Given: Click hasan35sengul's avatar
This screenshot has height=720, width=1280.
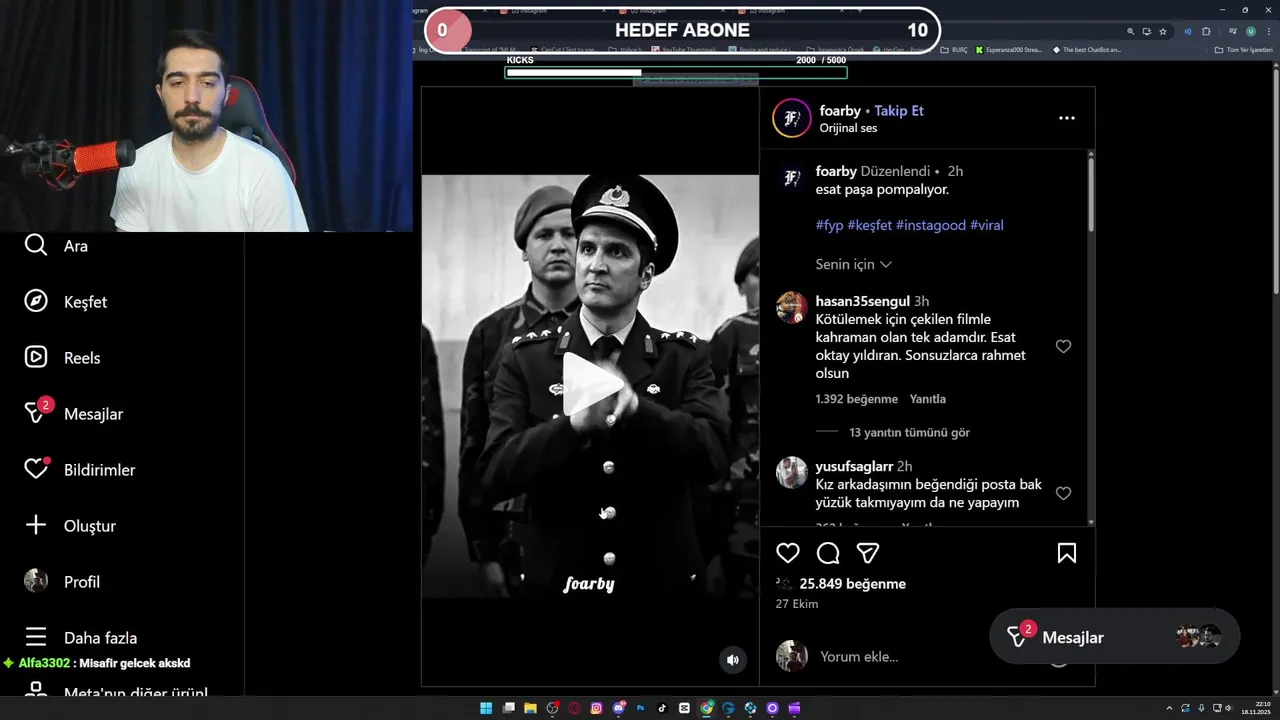Looking at the screenshot, I should coord(792,307).
